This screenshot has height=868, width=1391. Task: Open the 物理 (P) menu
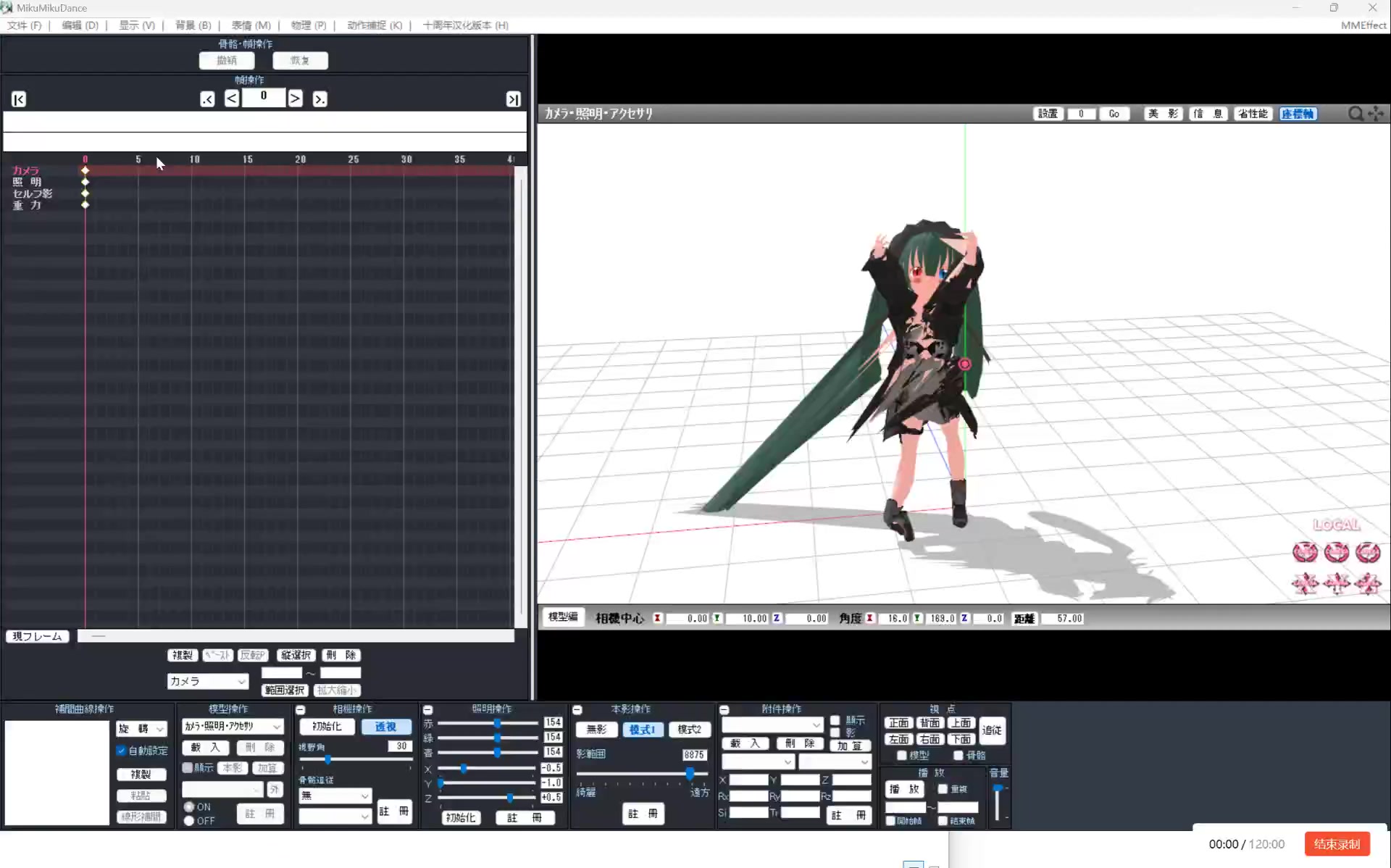(308, 25)
